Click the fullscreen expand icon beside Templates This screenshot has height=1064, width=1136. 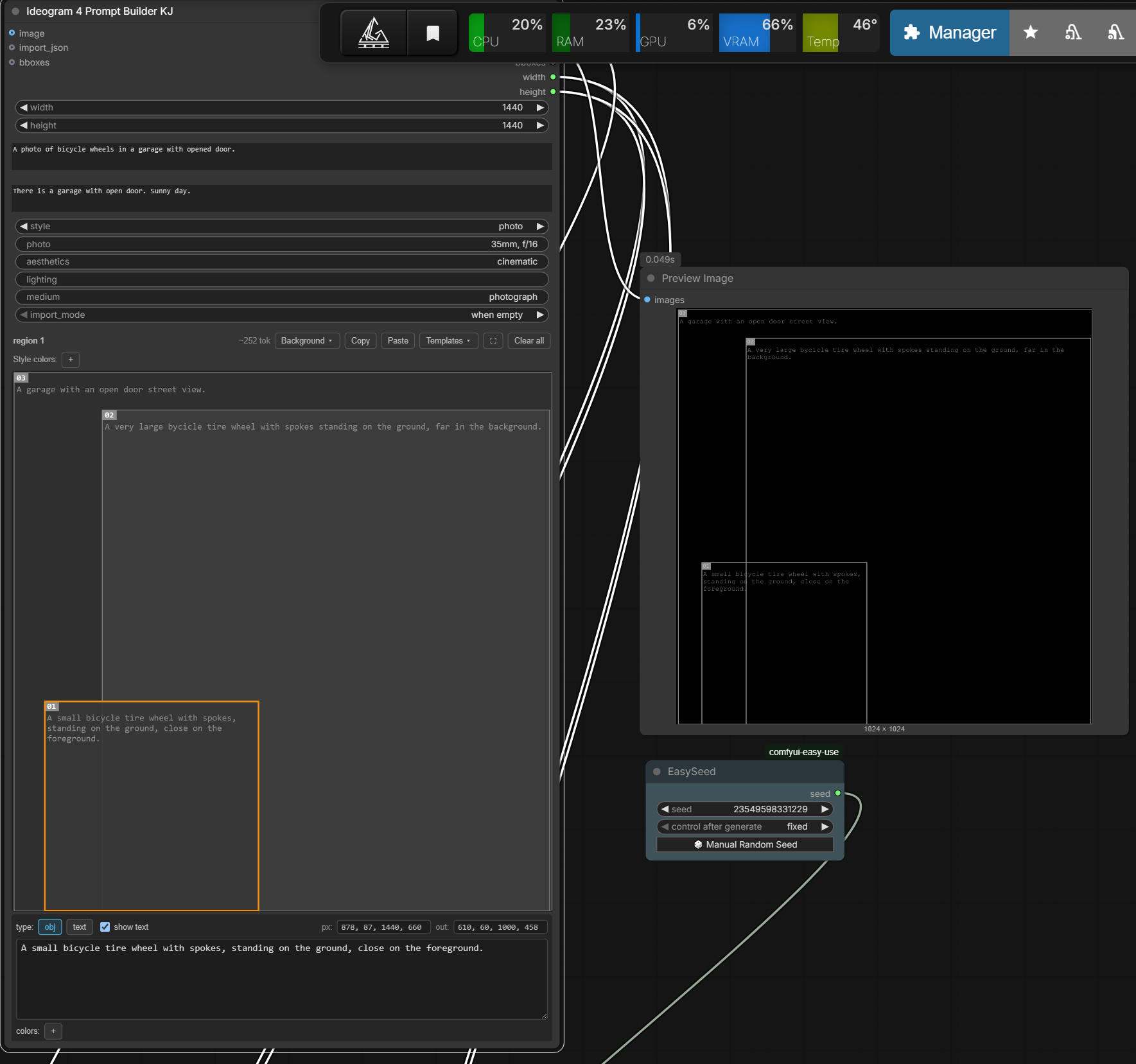tap(493, 341)
